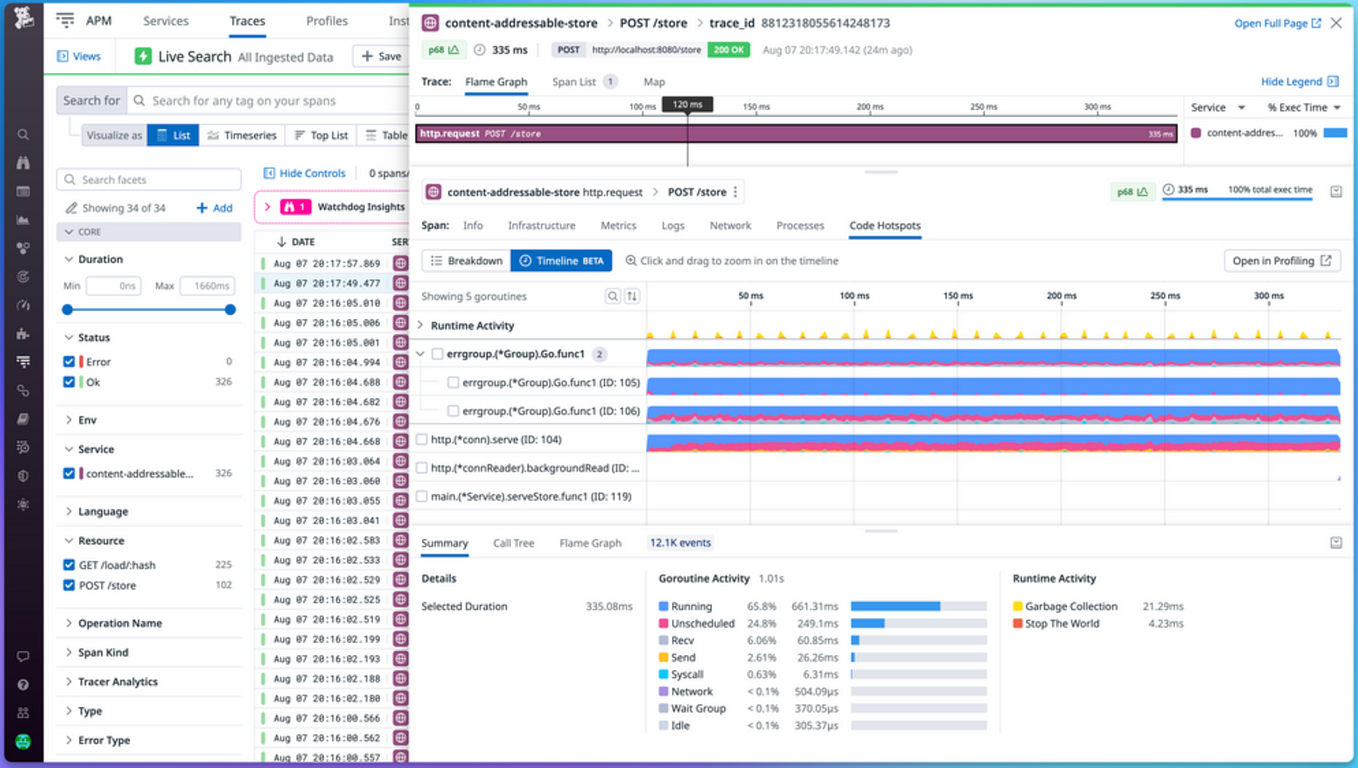1358x768 pixels.
Task: Switch visualization to Timeseries
Action: (x=243, y=135)
